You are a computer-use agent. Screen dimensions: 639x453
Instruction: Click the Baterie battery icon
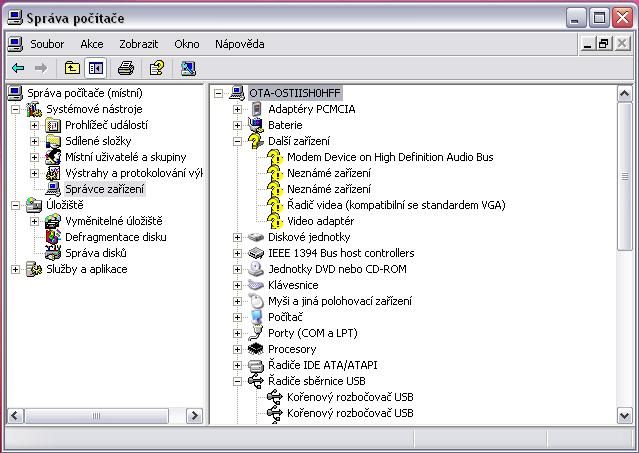tap(256, 125)
